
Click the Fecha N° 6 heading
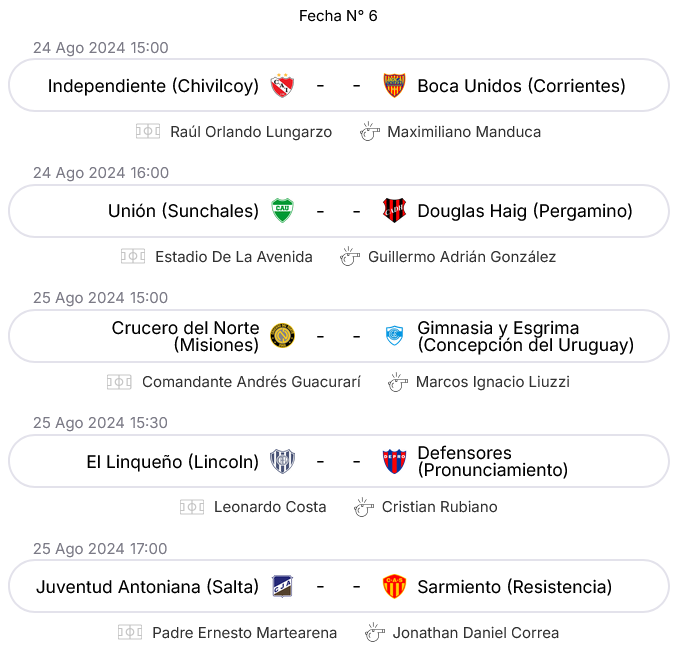point(338,16)
